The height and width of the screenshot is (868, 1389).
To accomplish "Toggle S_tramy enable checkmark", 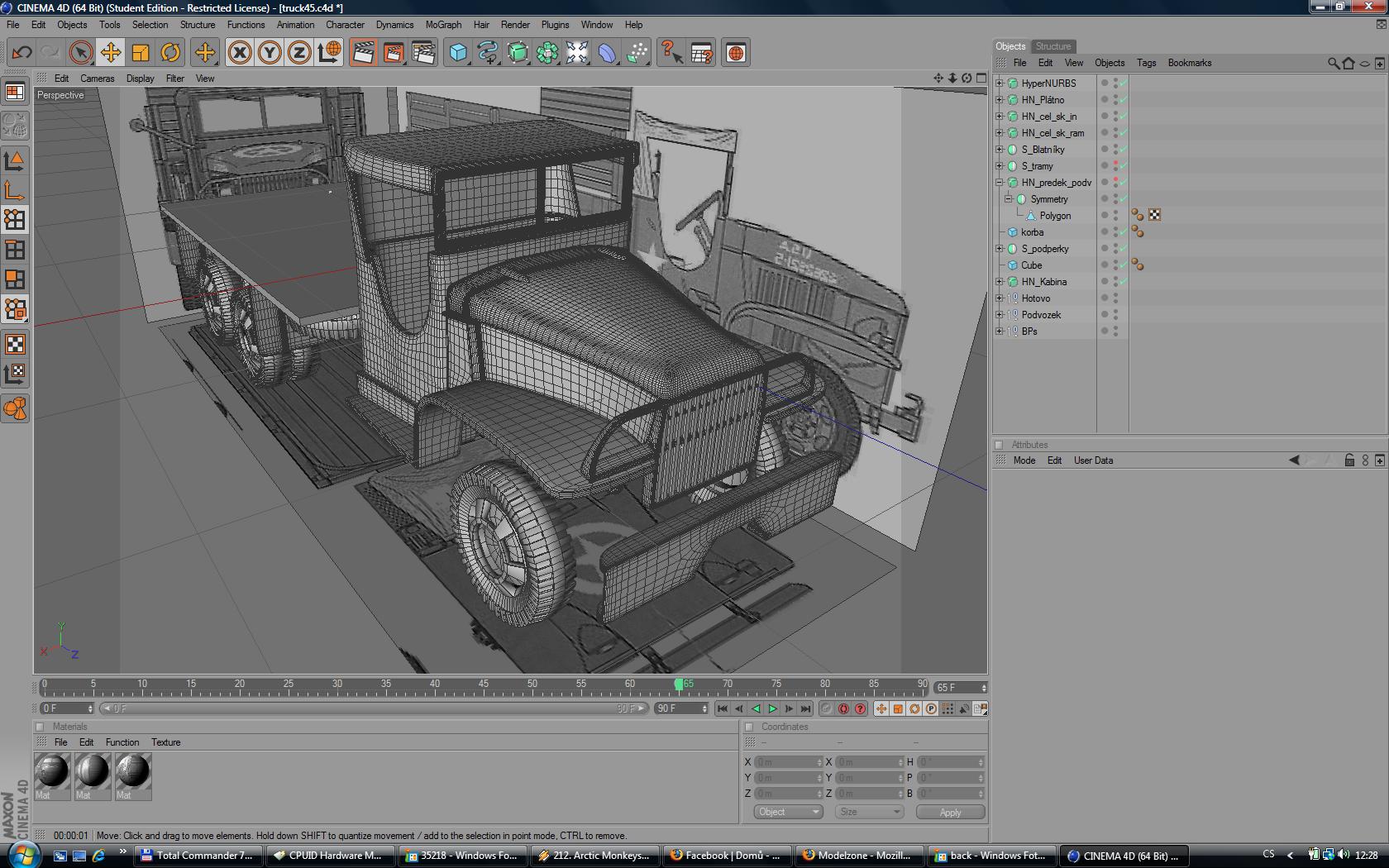I will click(x=1124, y=165).
